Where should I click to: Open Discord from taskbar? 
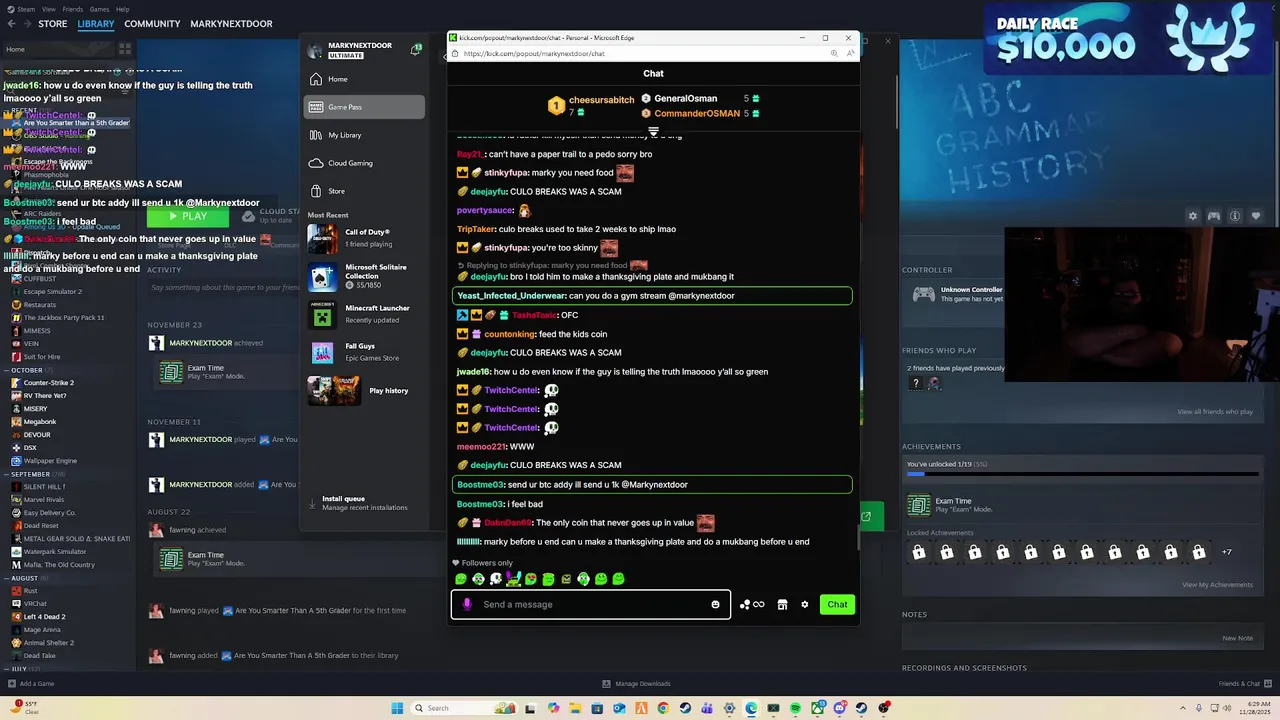[840, 708]
